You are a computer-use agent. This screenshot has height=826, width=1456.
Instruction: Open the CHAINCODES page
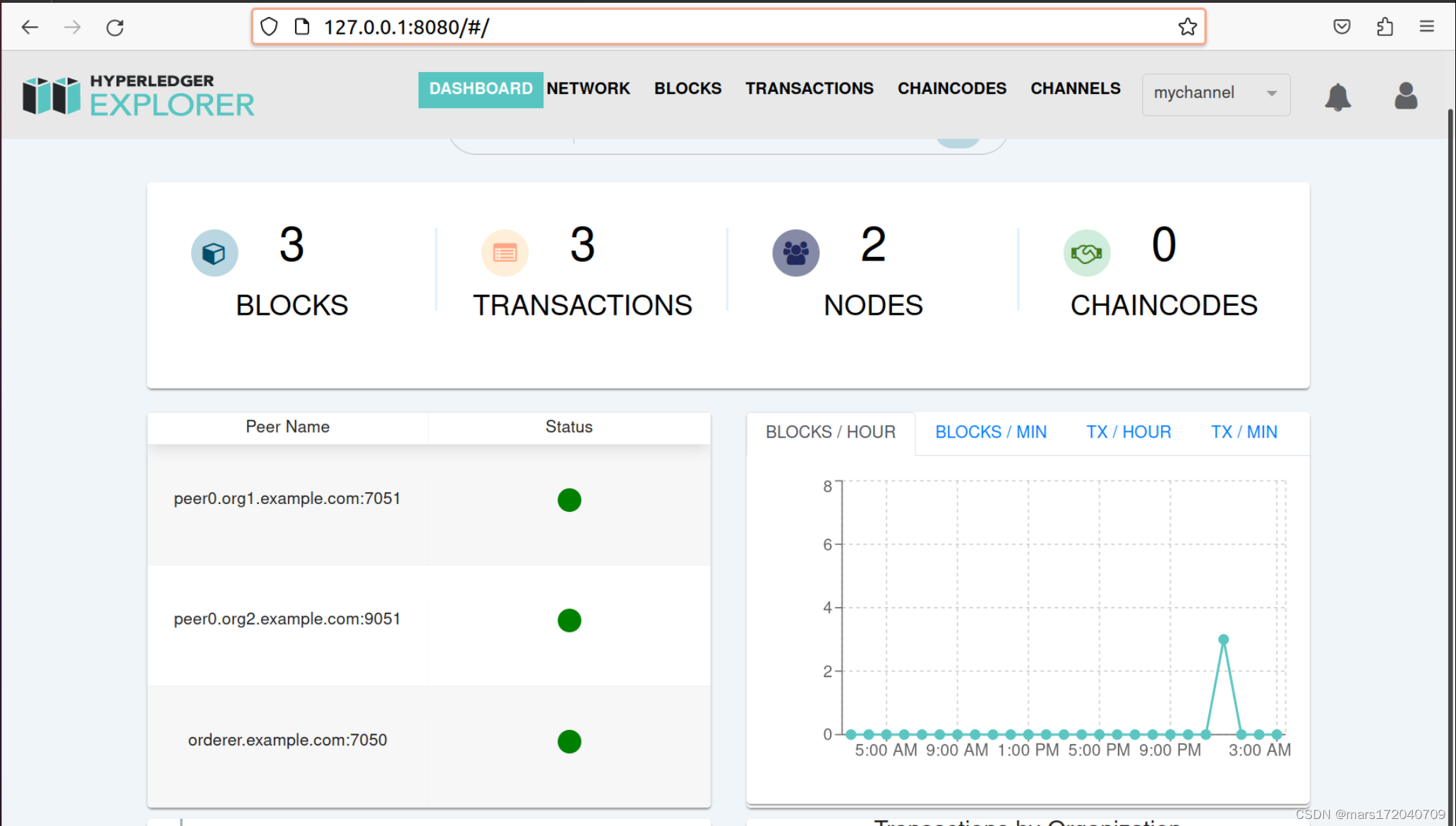[951, 89]
